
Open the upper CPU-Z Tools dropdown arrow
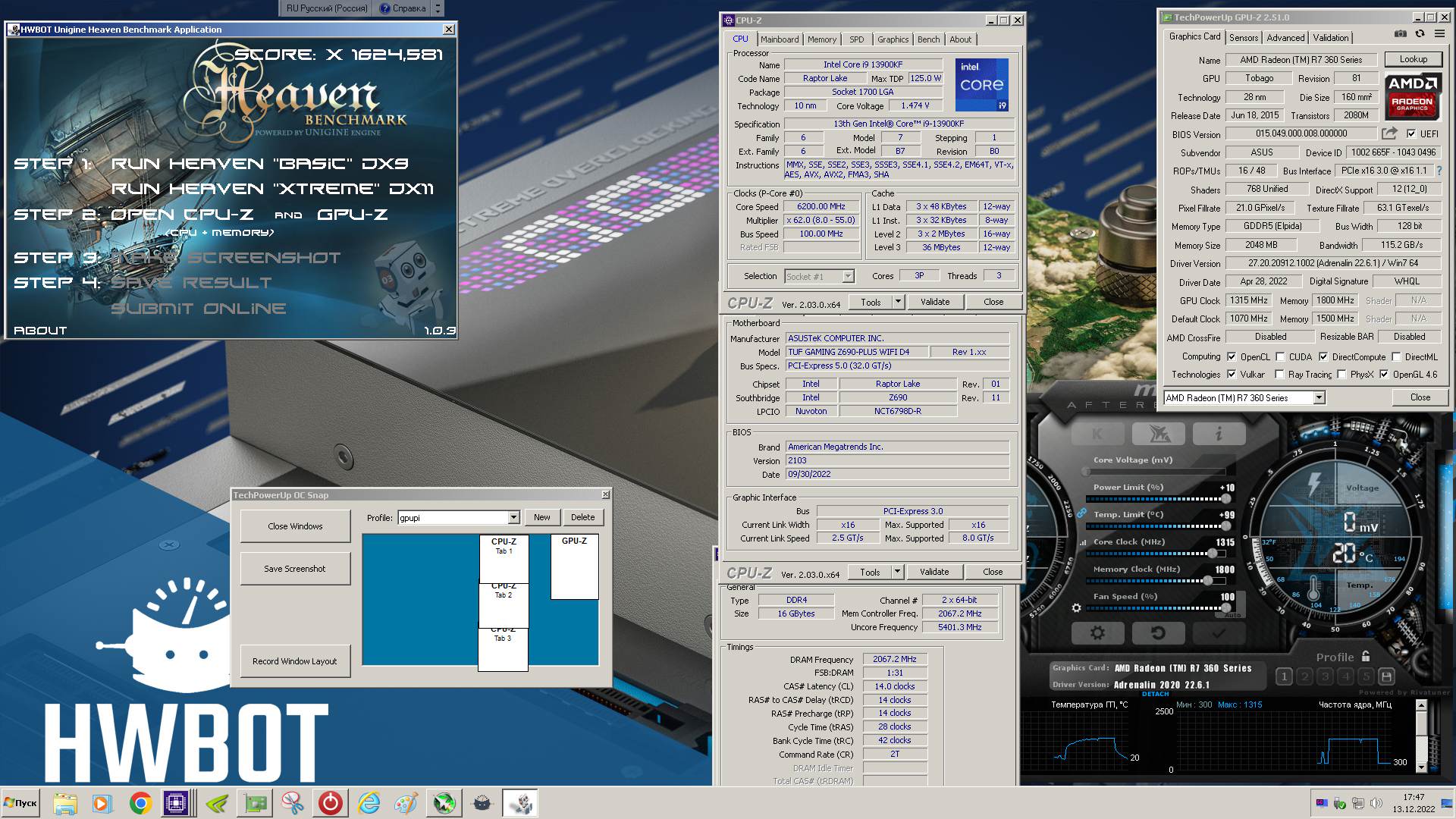click(898, 302)
